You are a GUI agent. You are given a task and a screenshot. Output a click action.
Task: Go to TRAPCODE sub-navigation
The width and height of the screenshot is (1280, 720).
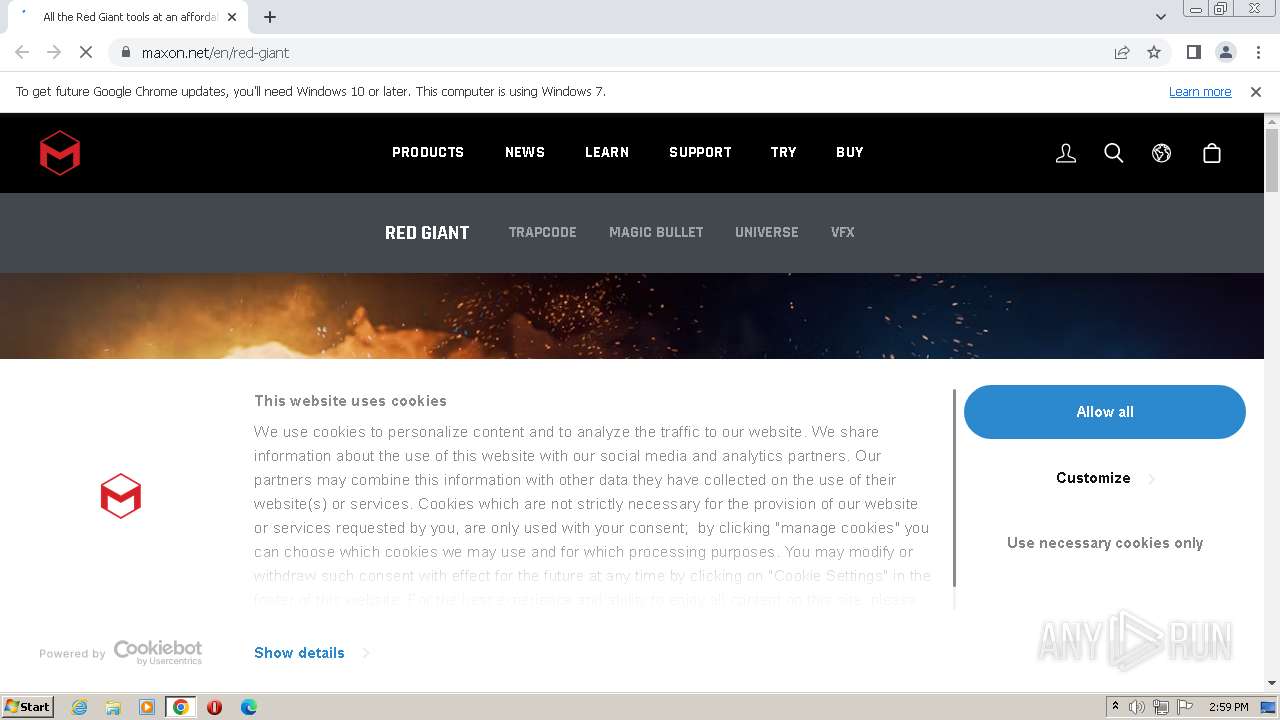click(543, 233)
